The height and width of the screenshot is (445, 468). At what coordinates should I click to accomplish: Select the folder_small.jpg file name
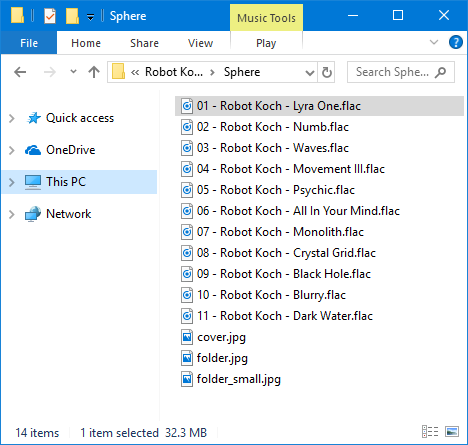(239, 379)
